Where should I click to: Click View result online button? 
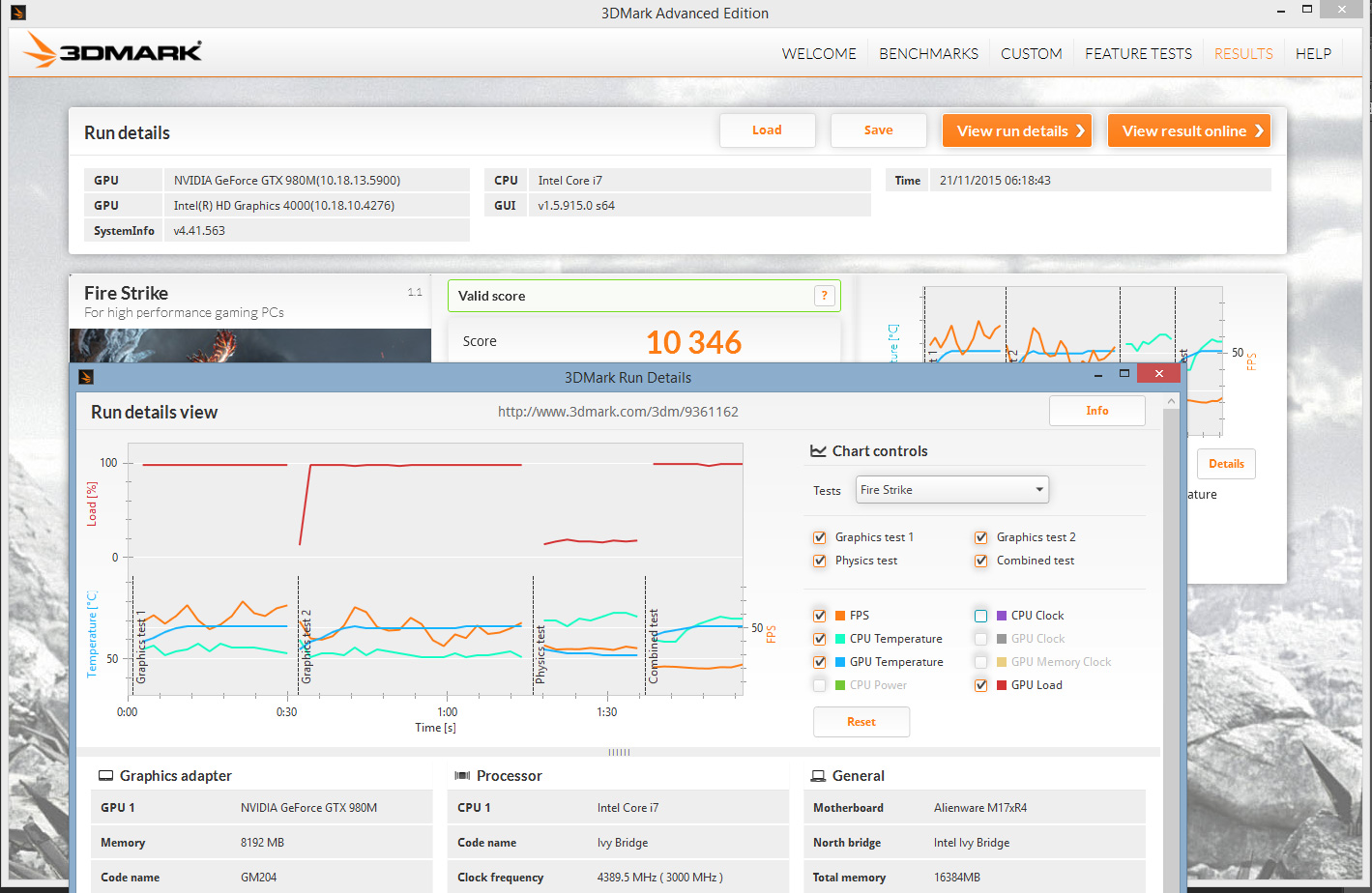tap(1189, 130)
